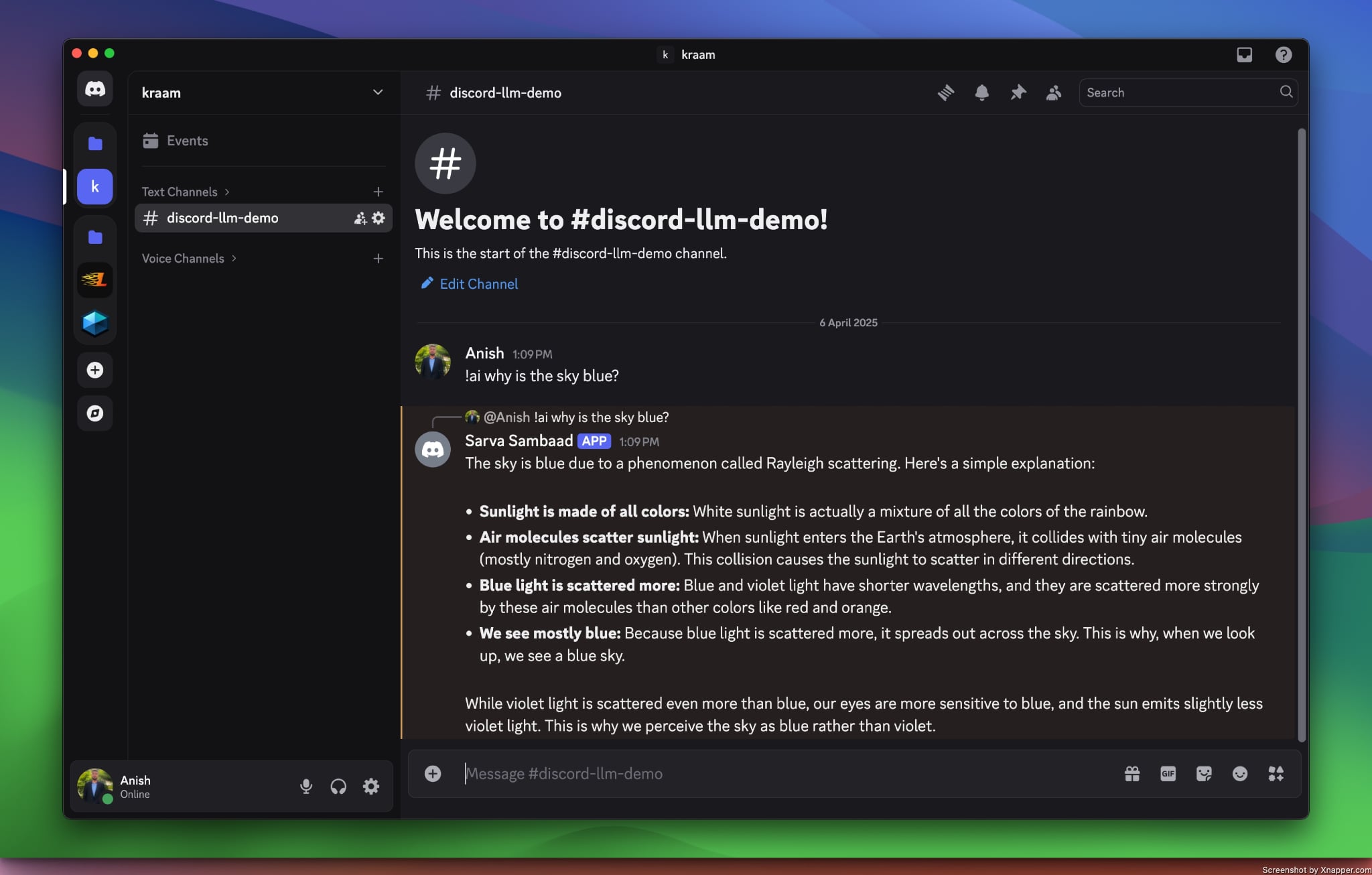Click the message input field

(737, 774)
